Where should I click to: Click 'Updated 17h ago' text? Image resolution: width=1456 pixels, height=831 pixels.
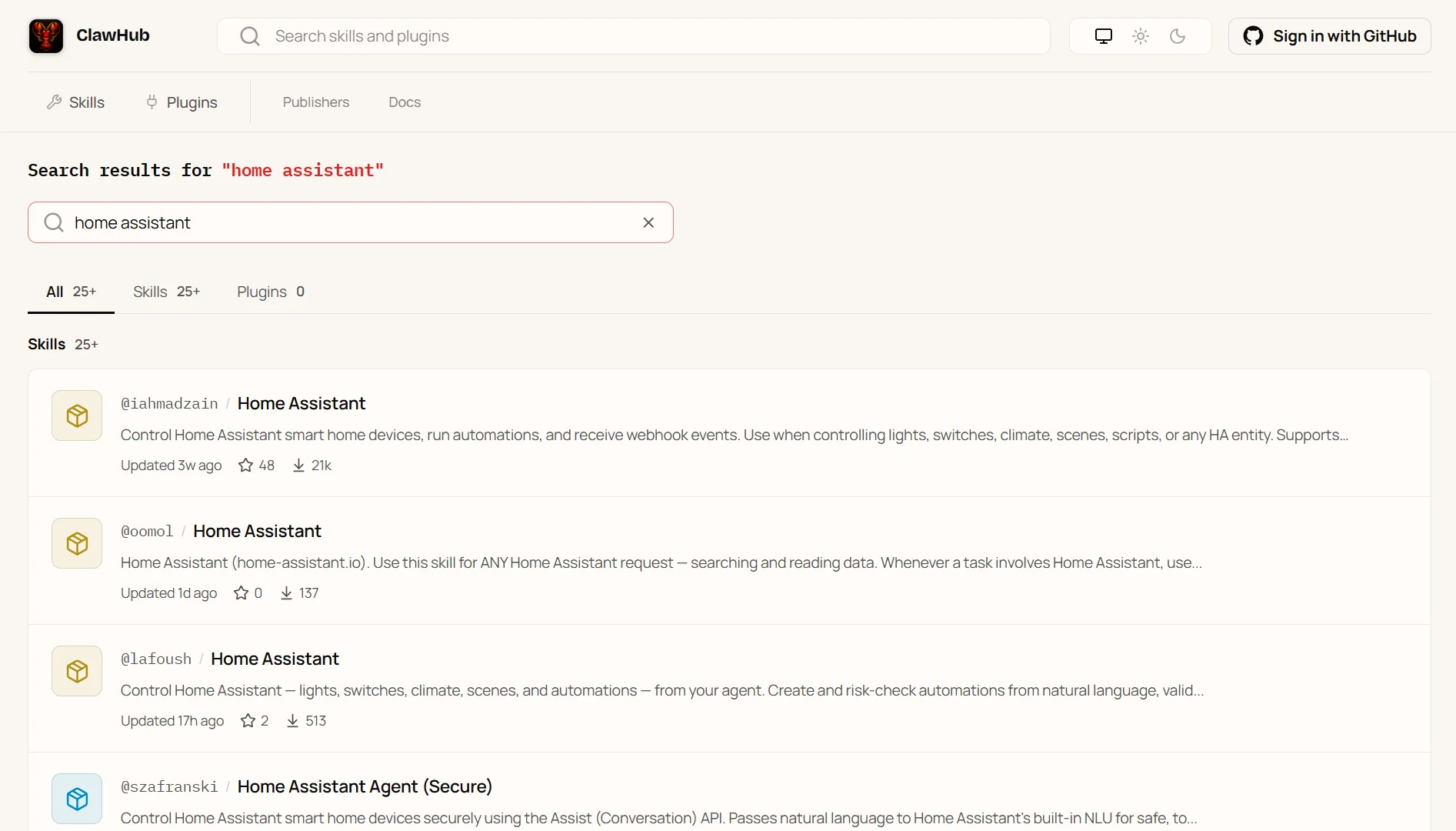pyautogui.click(x=172, y=720)
